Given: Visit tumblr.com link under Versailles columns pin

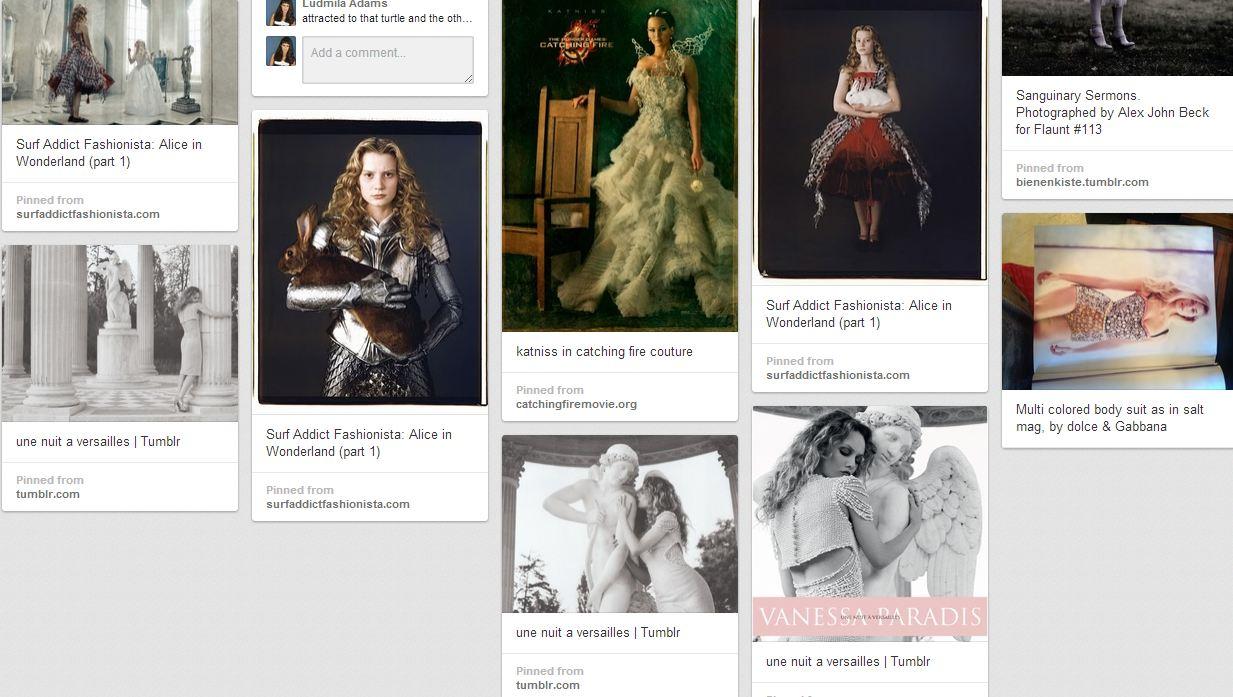Looking at the screenshot, I should pos(48,494).
